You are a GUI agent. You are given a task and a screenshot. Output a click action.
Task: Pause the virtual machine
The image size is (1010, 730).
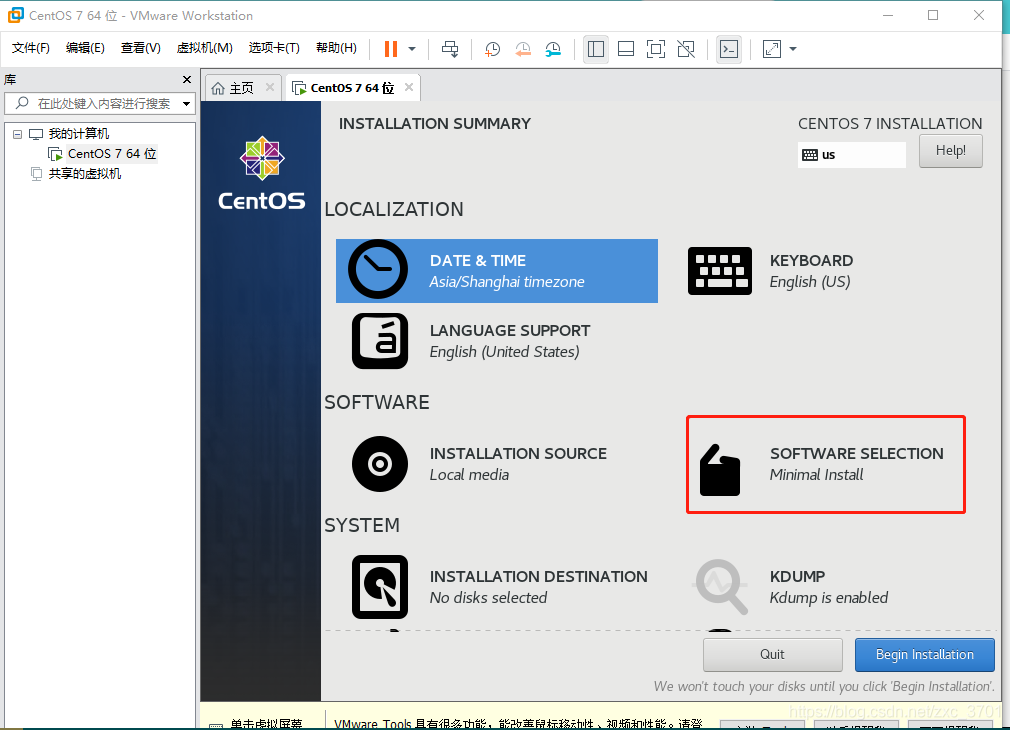391,49
